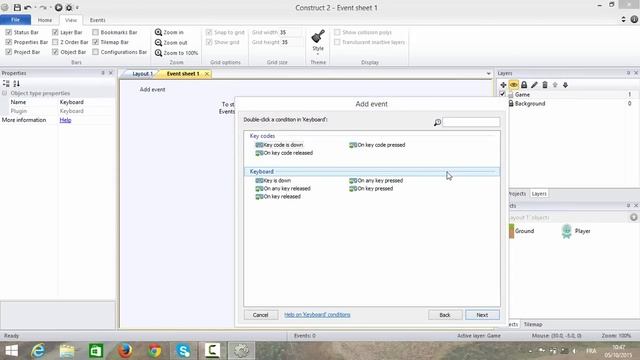The width and height of the screenshot is (640, 360).
Task: Open the Help link in Properties
Action: 65,120
